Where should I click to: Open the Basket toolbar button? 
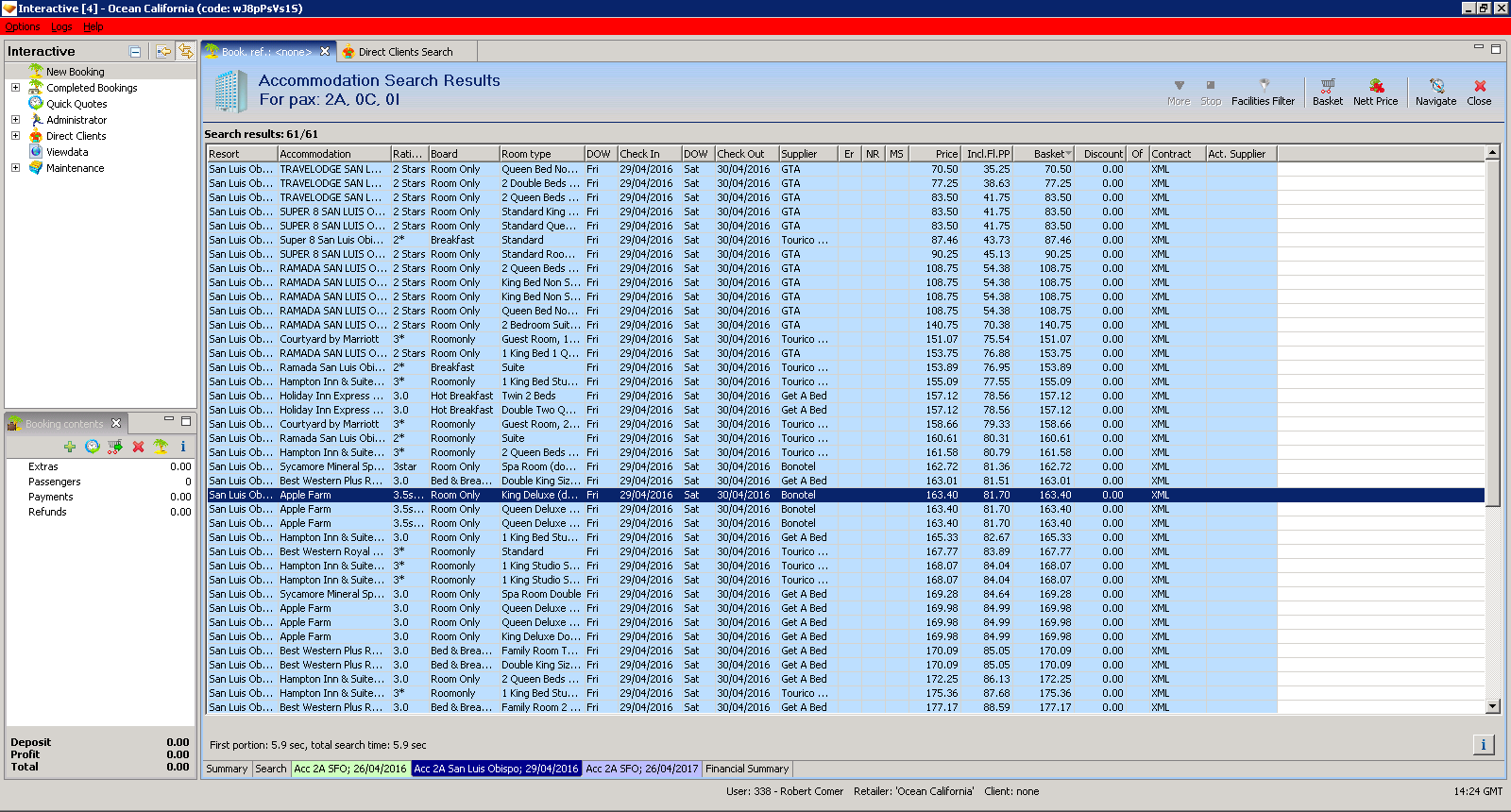pyautogui.click(x=1327, y=92)
